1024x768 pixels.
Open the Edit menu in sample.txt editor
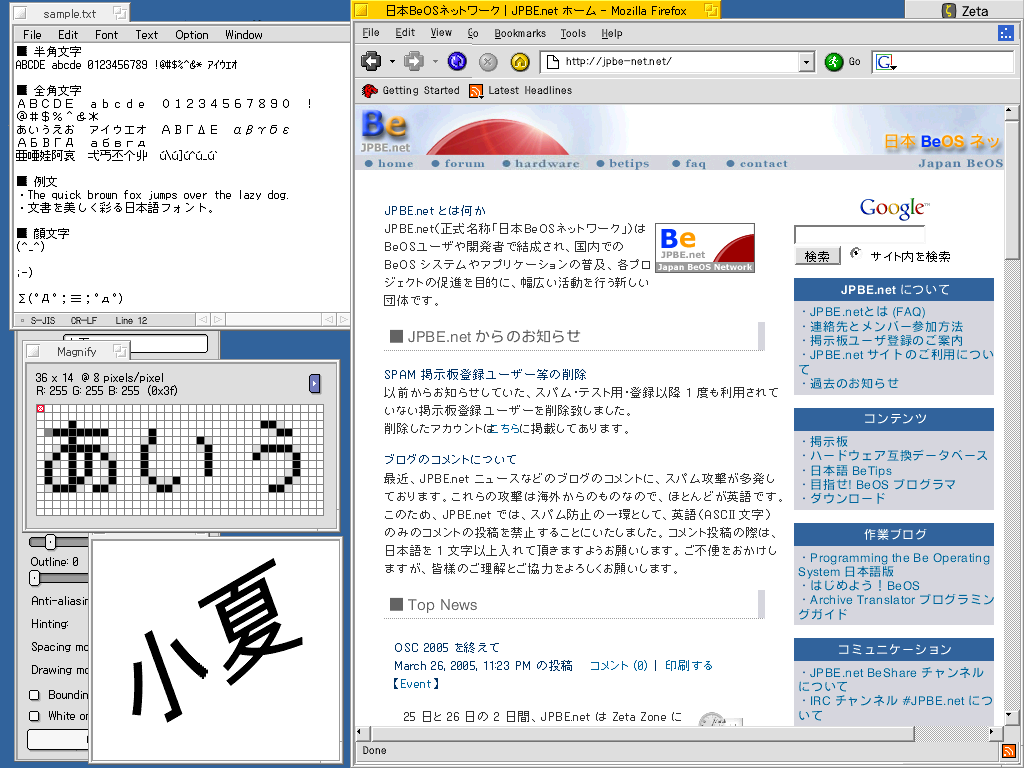point(68,35)
